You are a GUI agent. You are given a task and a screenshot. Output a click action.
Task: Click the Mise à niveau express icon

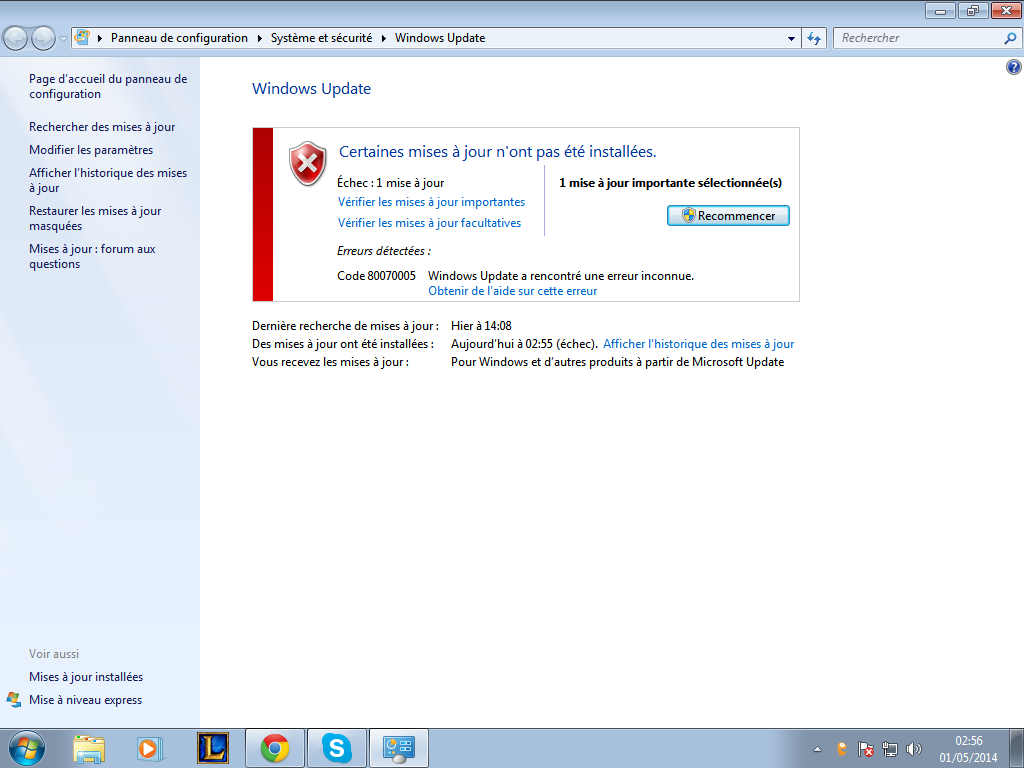coord(14,699)
